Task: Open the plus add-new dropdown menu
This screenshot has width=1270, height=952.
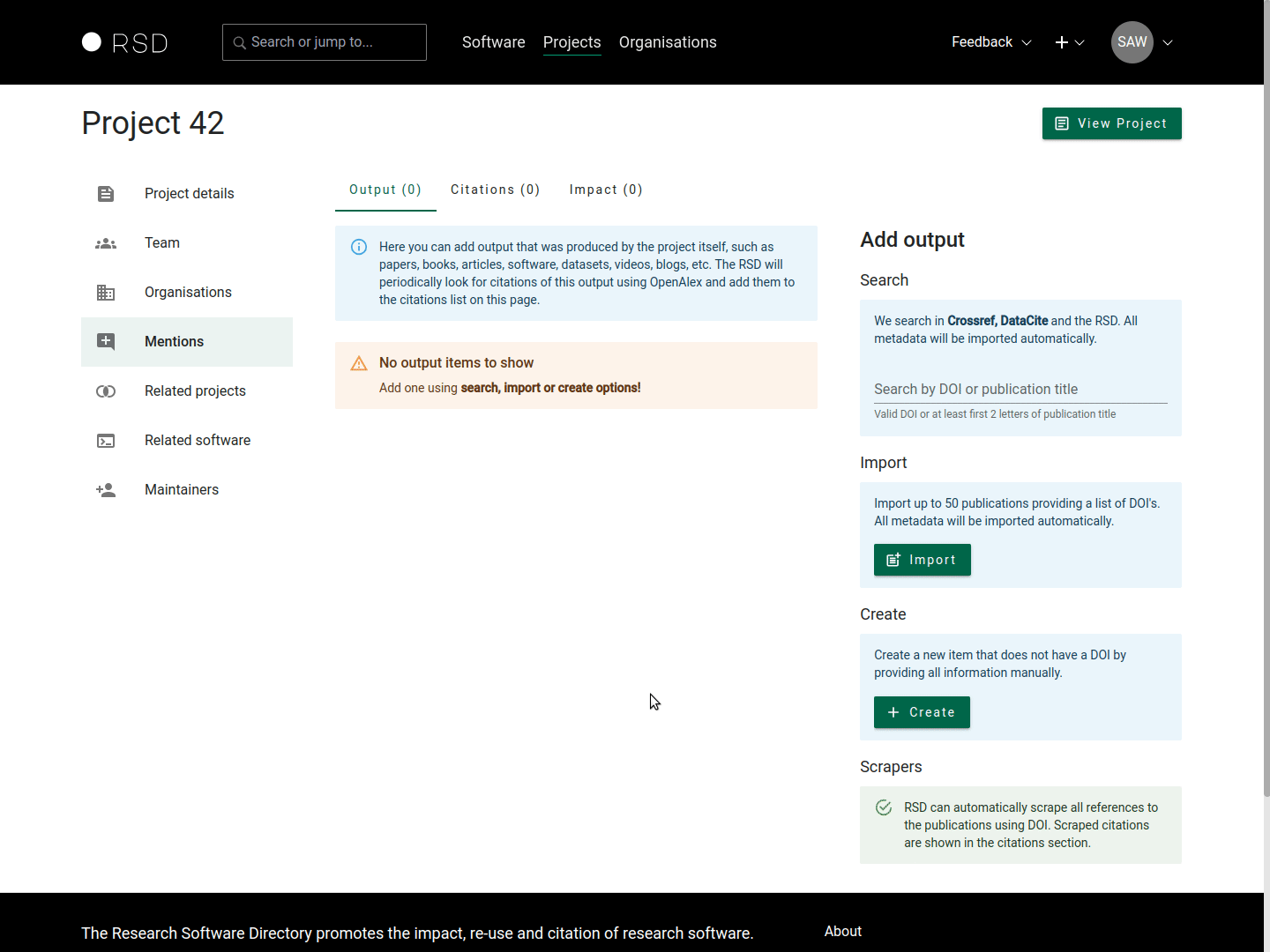Action: pos(1069,42)
